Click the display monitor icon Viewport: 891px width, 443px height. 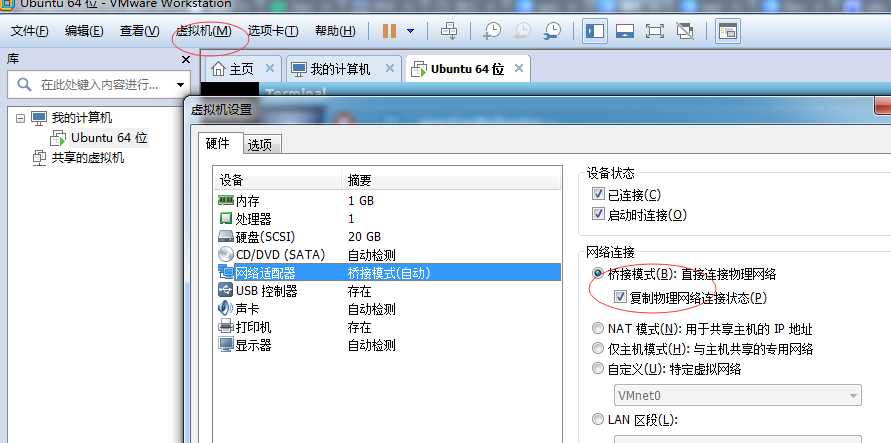[x=226, y=345]
